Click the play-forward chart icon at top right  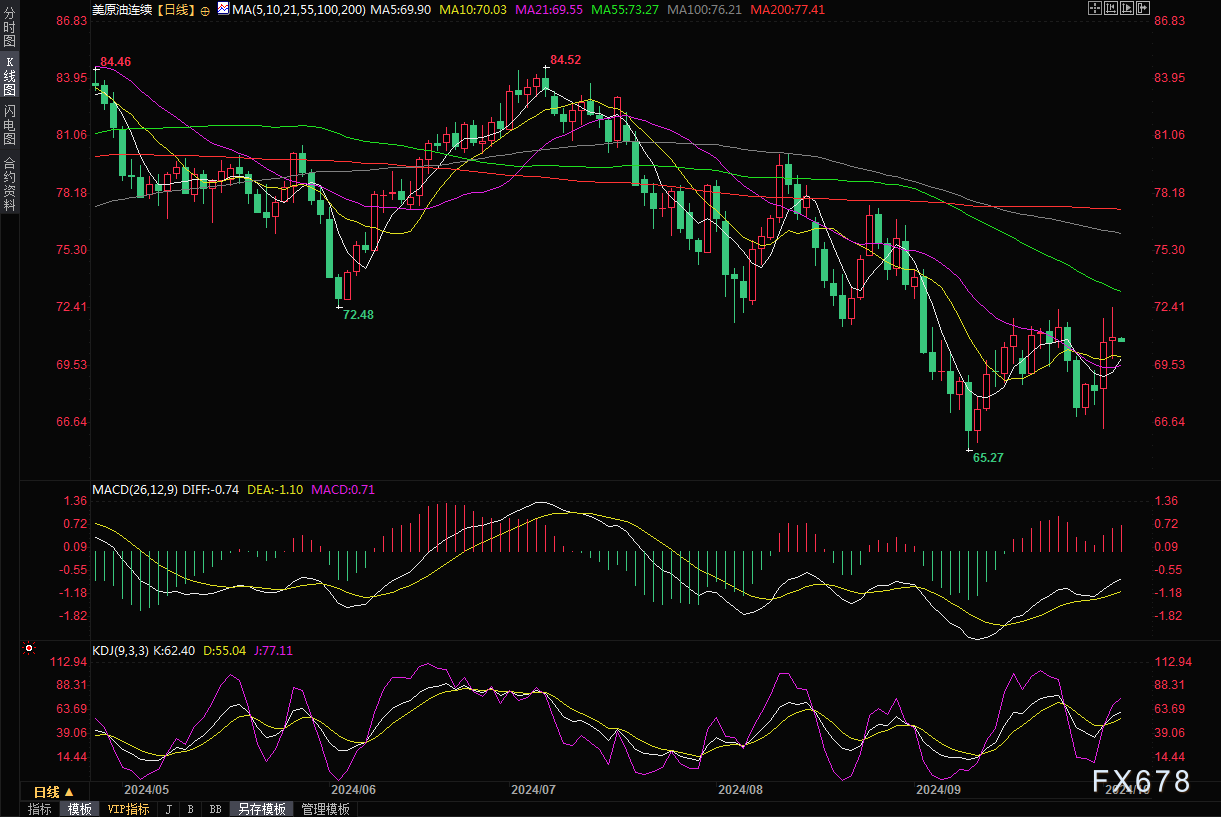pos(1127,8)
